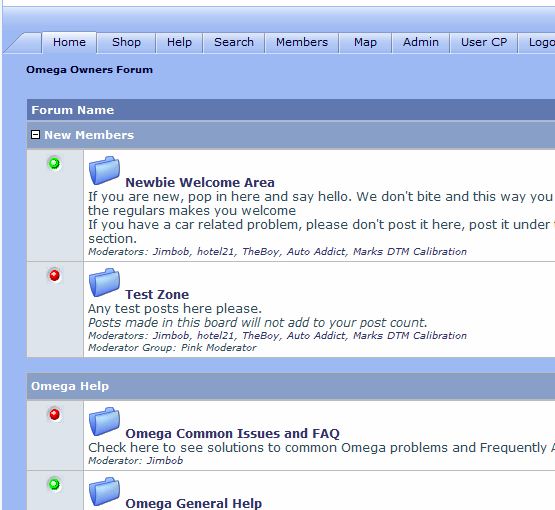
Task: Collapse the New Members category
Action: pyautogui.click(x=35, y=134)
